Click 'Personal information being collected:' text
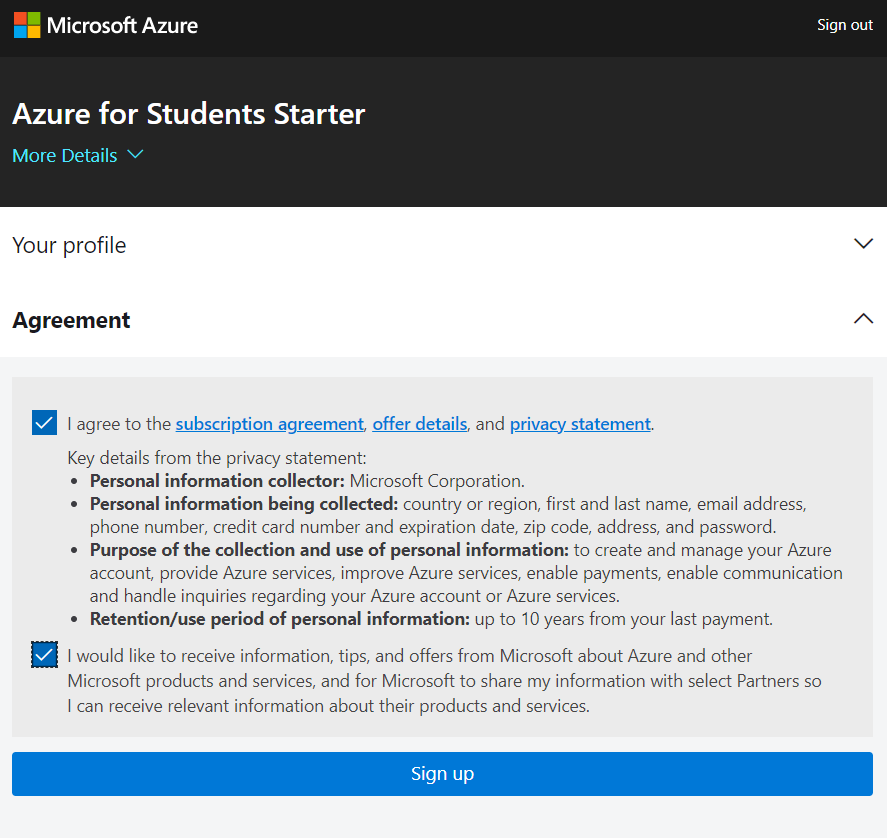 tap(244, 504)
